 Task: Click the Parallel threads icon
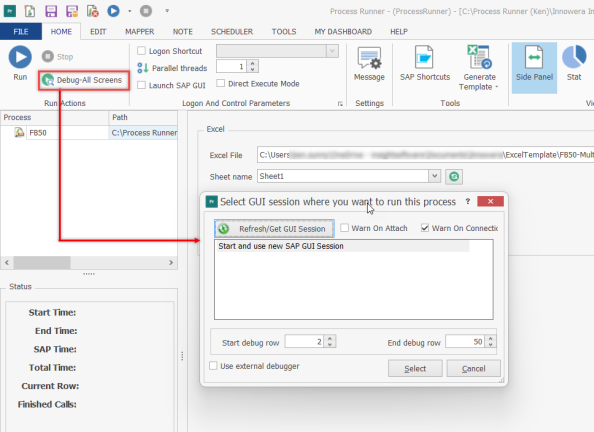(x=142, y=68)
